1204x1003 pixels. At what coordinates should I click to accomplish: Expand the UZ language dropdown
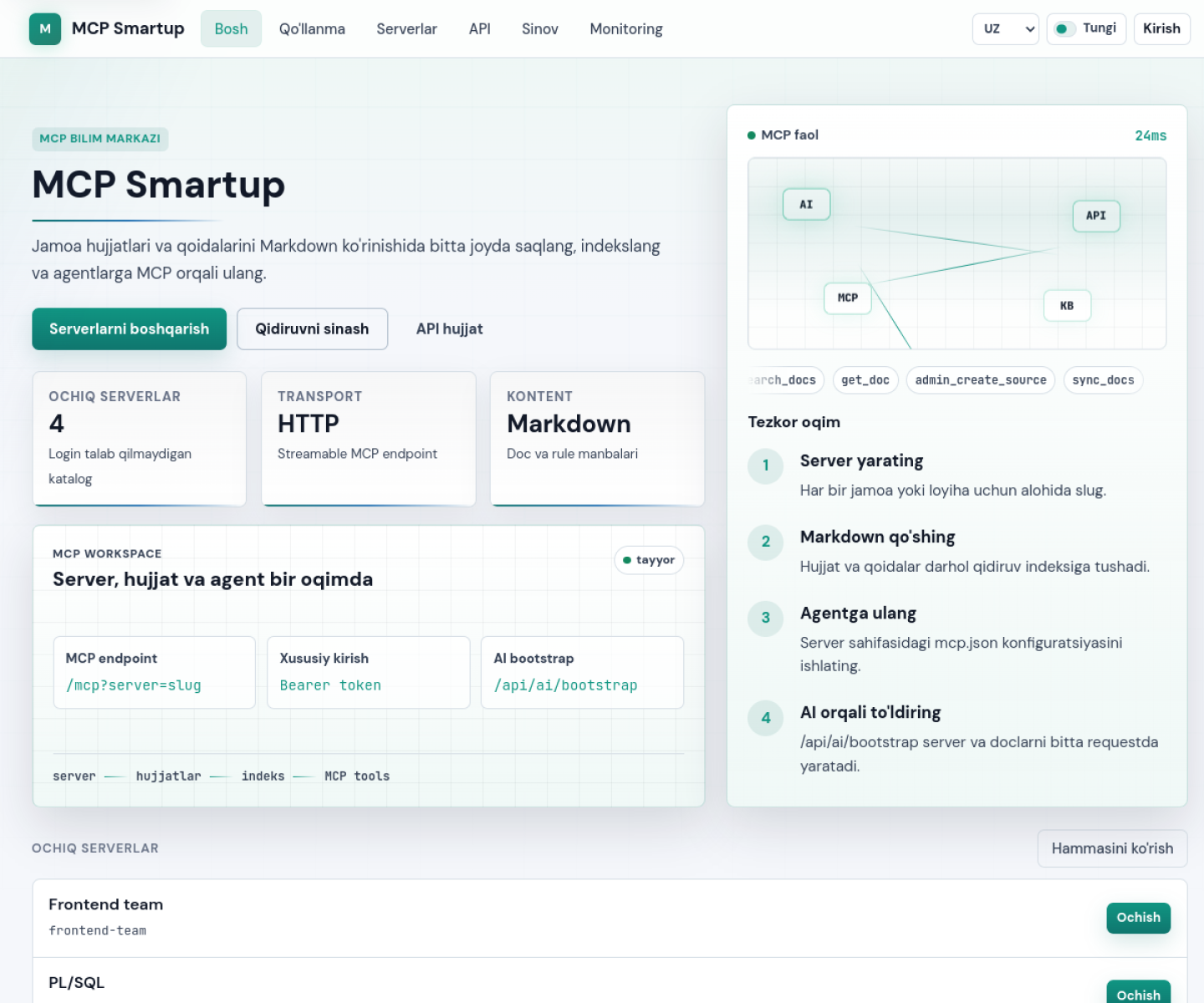point(1006,28)
